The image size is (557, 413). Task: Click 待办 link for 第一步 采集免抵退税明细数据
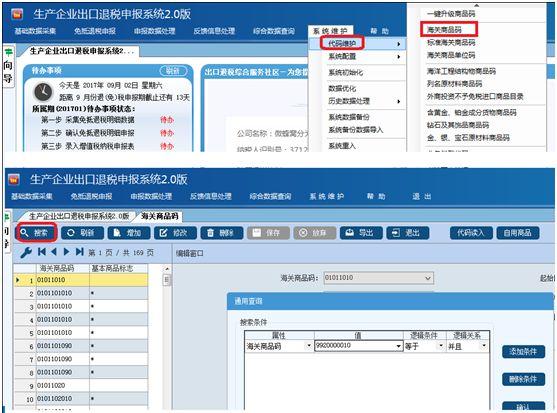point(167,120)
